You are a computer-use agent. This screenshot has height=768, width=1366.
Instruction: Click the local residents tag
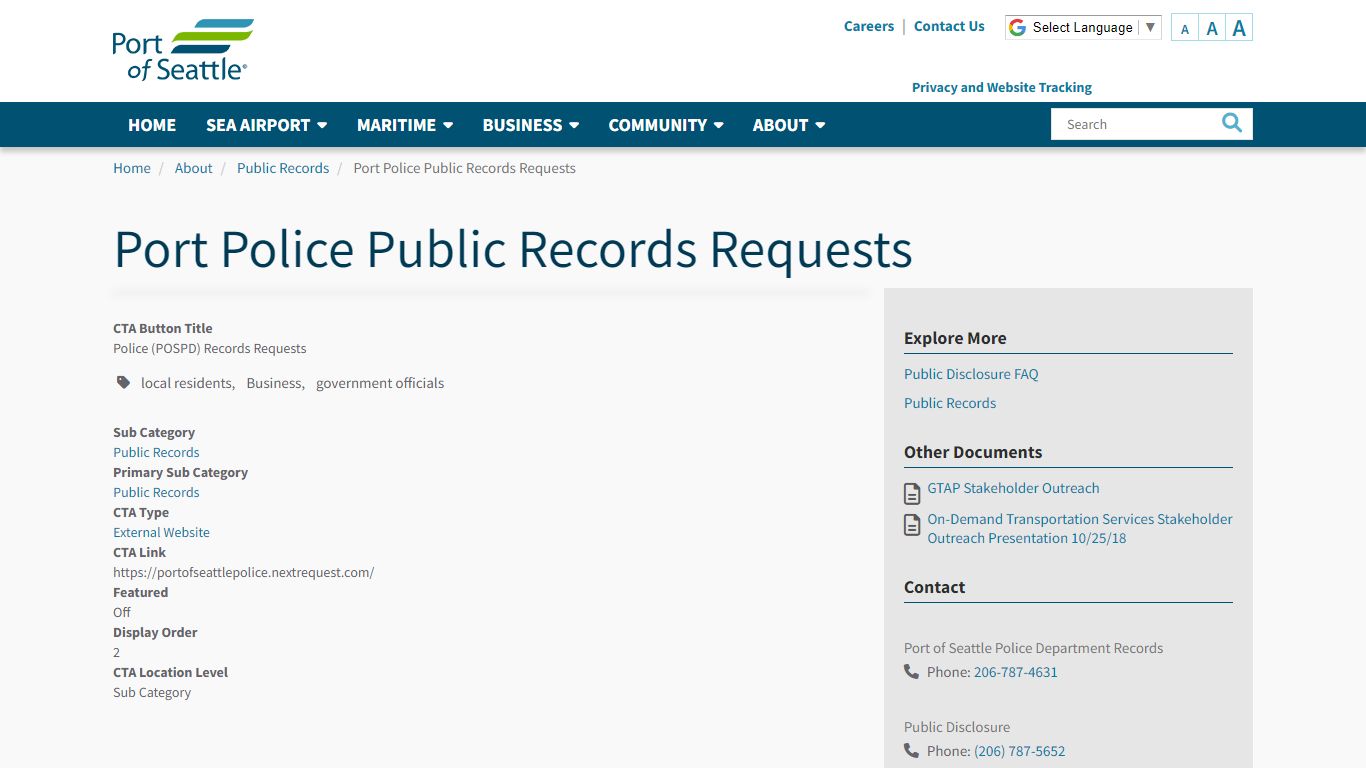[186, 383]
